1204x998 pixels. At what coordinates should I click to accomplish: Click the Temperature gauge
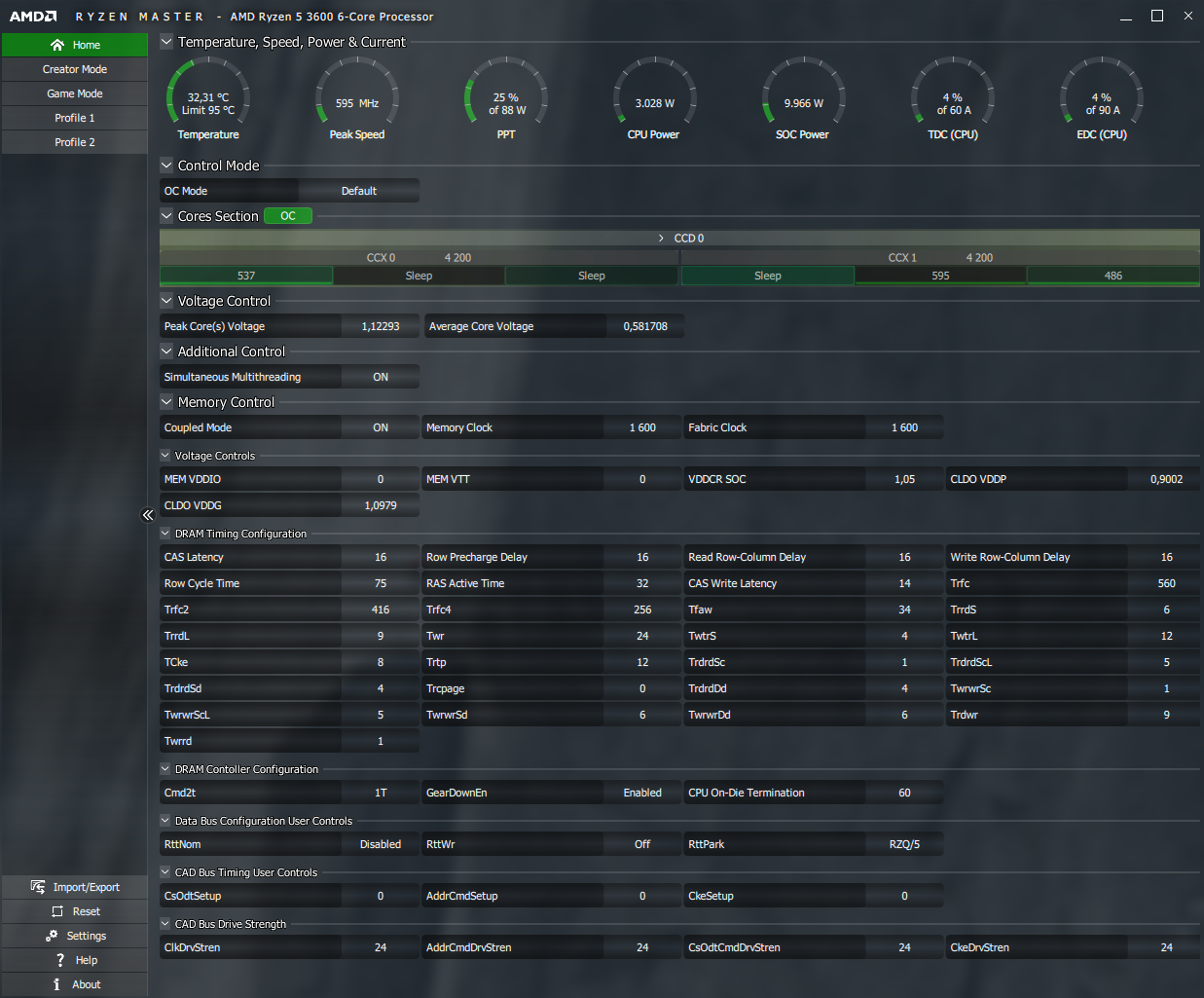[x=208, y=99]
